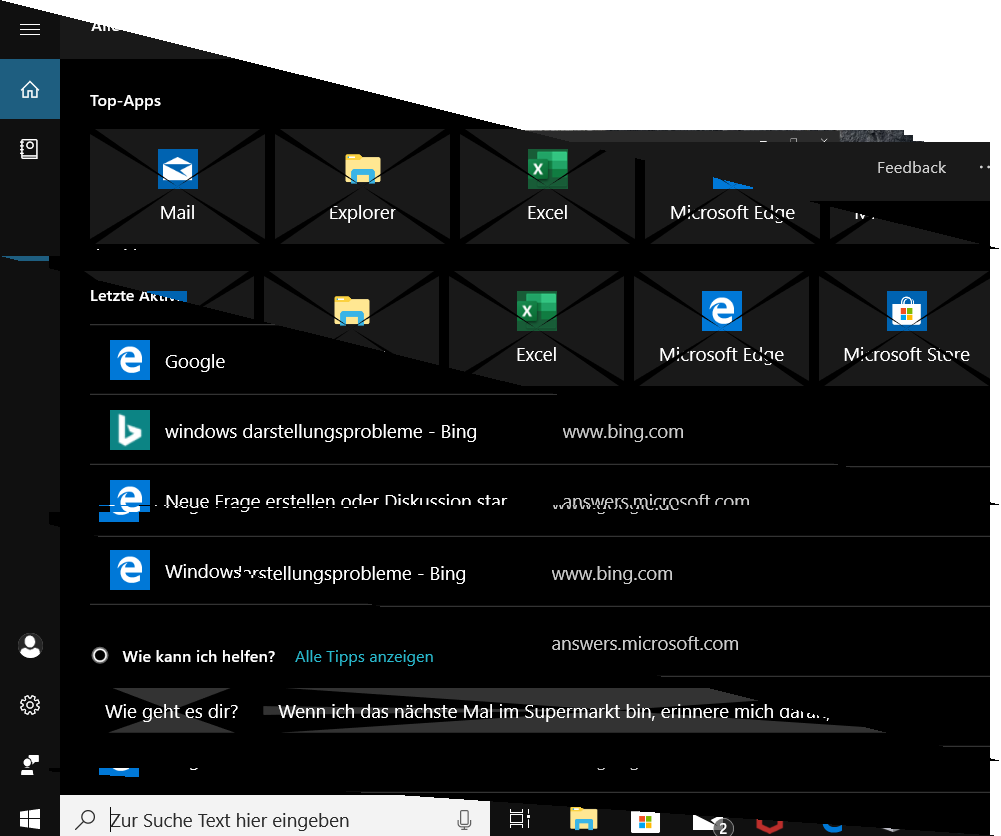Launch the Excel tile in the upper Top-Apps row
This screenshot has height=836, width=1001.
548,186
